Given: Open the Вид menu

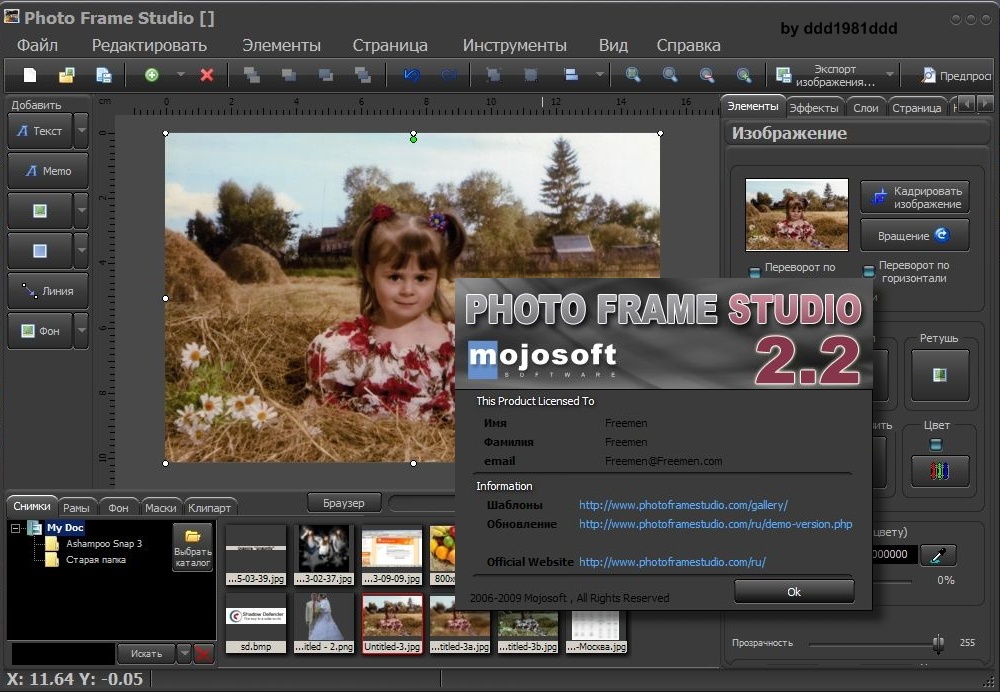Looking at the screenshot, I should [614, 45].
